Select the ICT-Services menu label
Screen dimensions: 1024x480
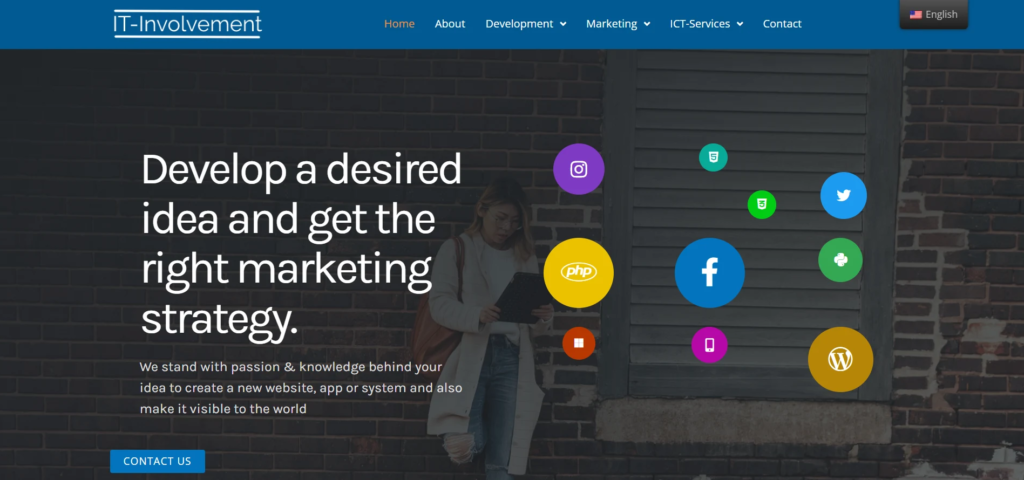pyautogui.click(x=700, y=24)
